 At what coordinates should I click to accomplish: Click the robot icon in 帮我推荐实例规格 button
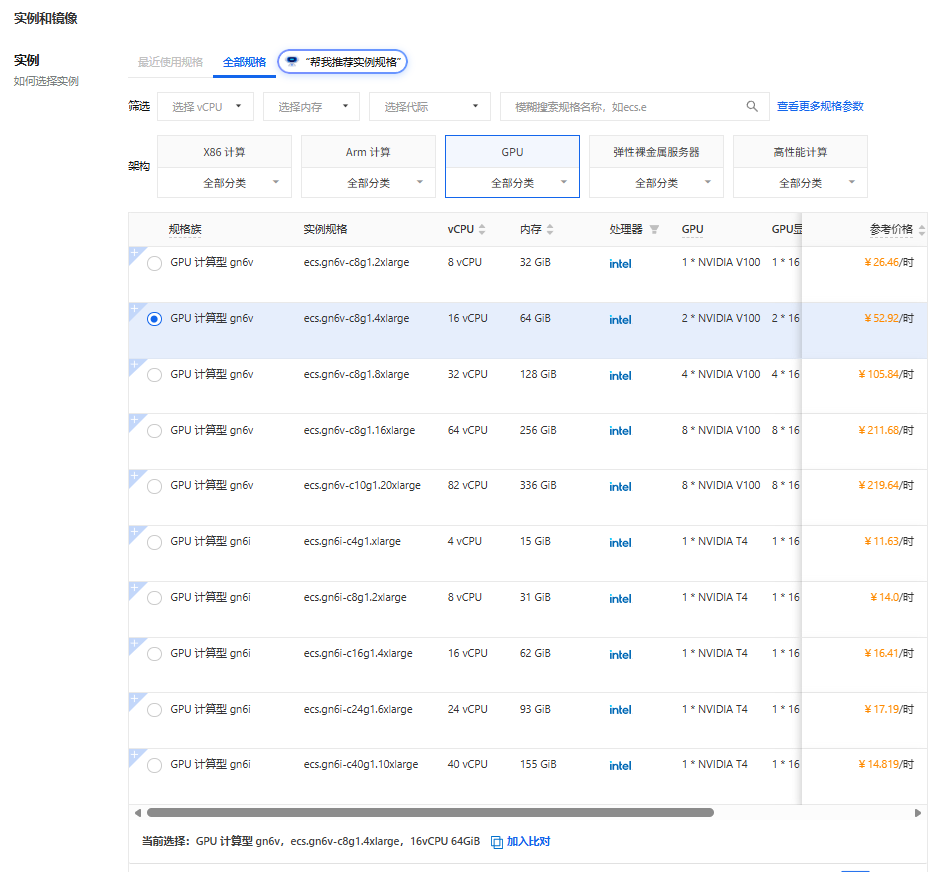coord(291,62)
